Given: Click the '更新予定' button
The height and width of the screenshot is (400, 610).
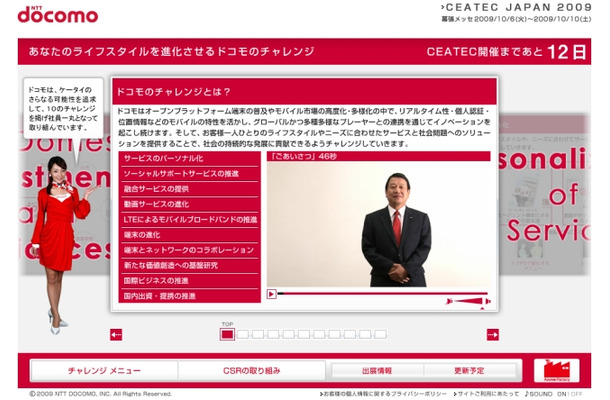Looking at the screenshot, I should click(470, 371).
